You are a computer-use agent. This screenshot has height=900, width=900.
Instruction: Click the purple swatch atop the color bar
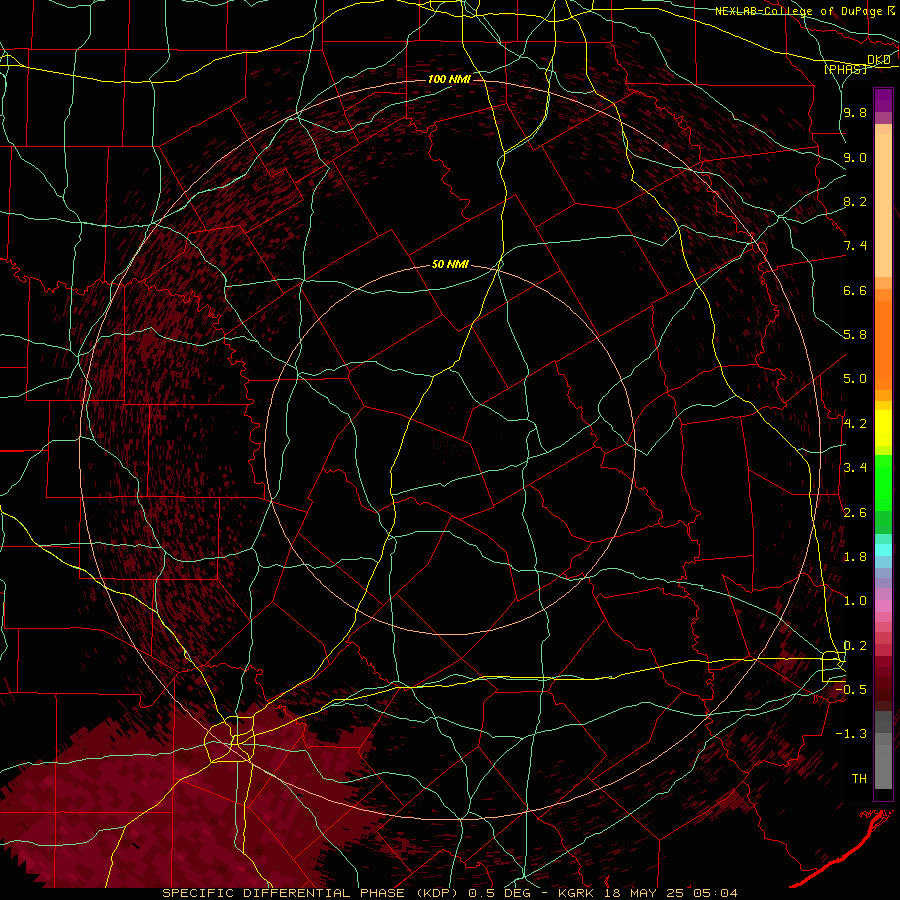883,100
